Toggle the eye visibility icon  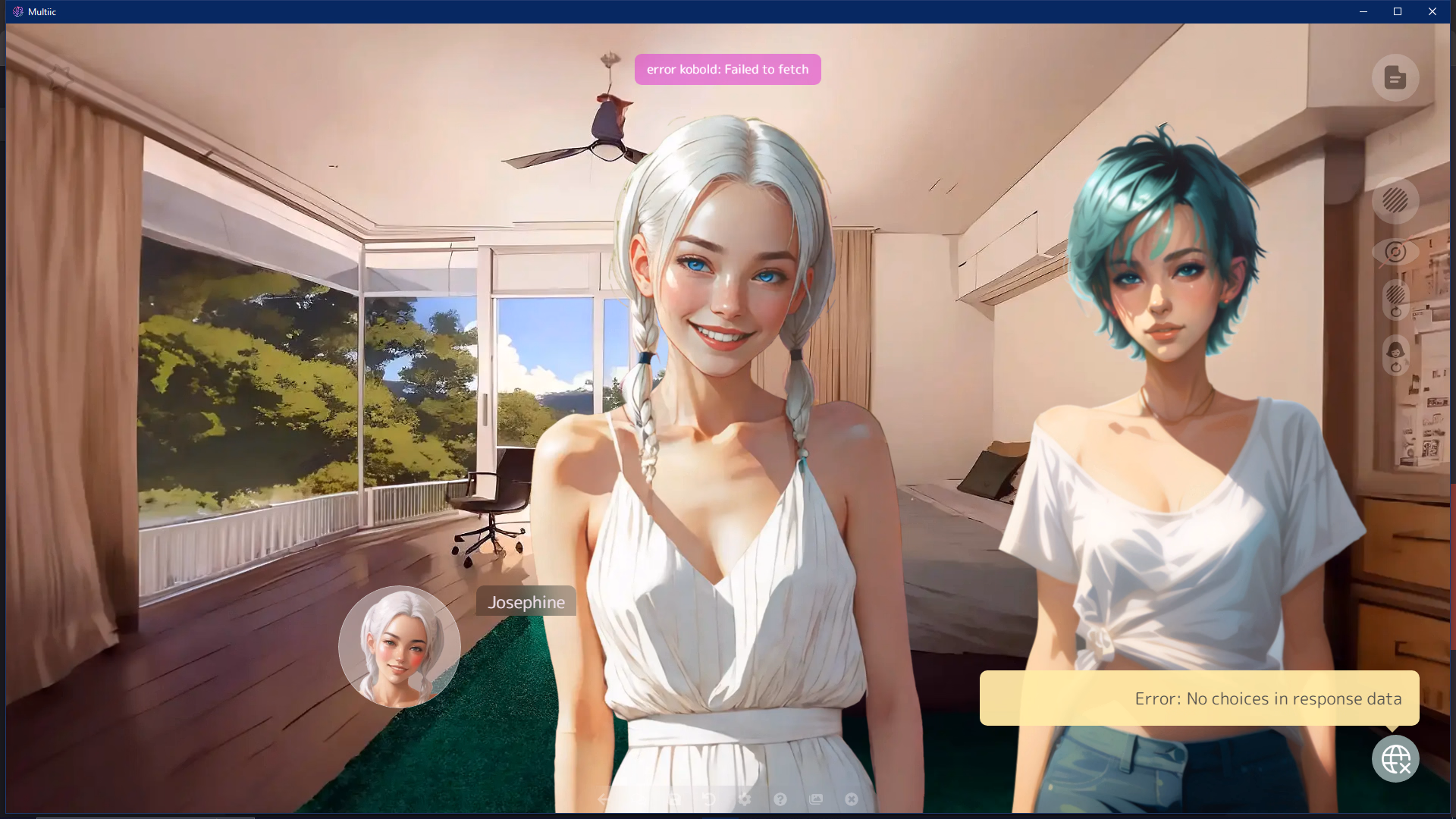click(1395, 252)
